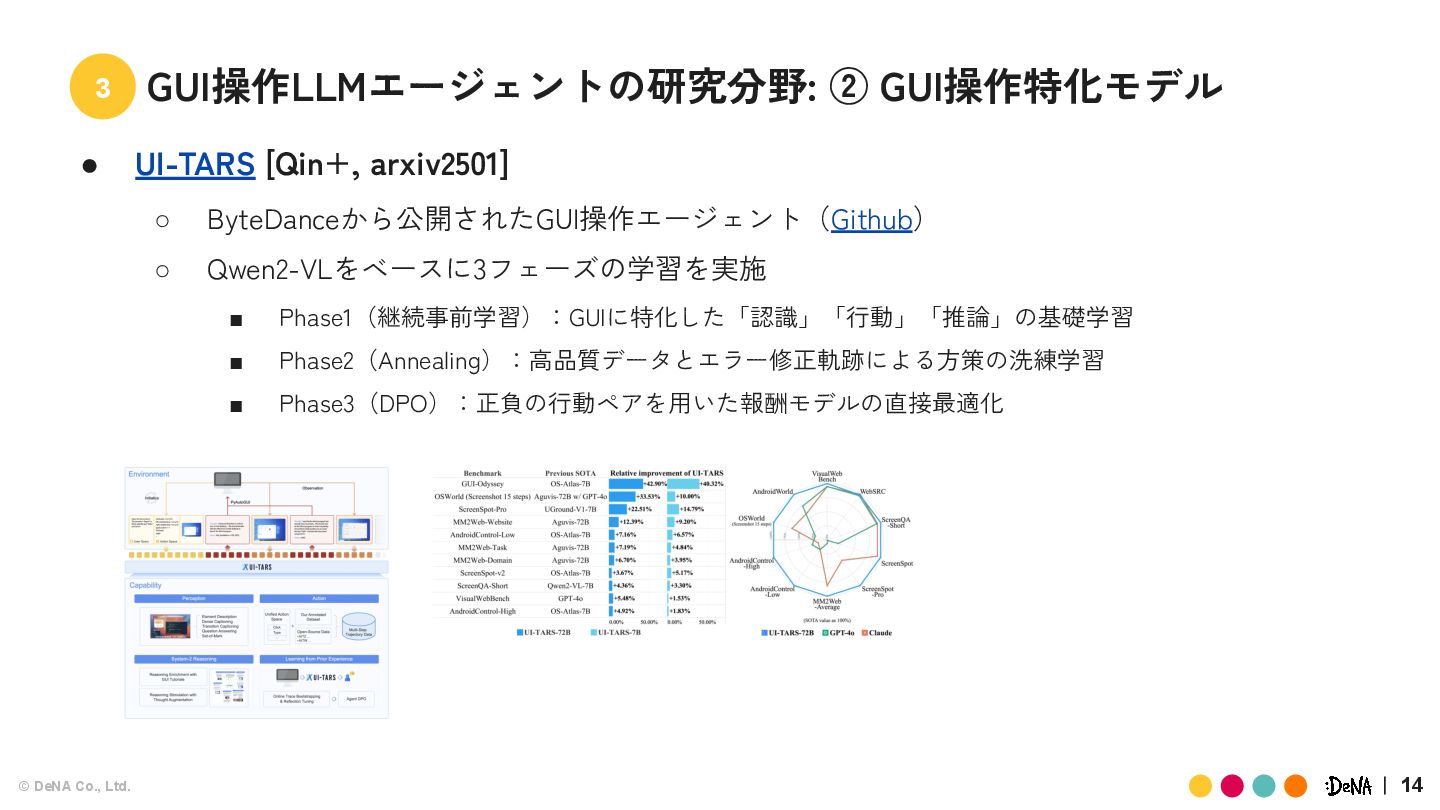Click the yellow section number 3 badge
This screenshot has width=1440, height=810.
[x=102, y=87]
